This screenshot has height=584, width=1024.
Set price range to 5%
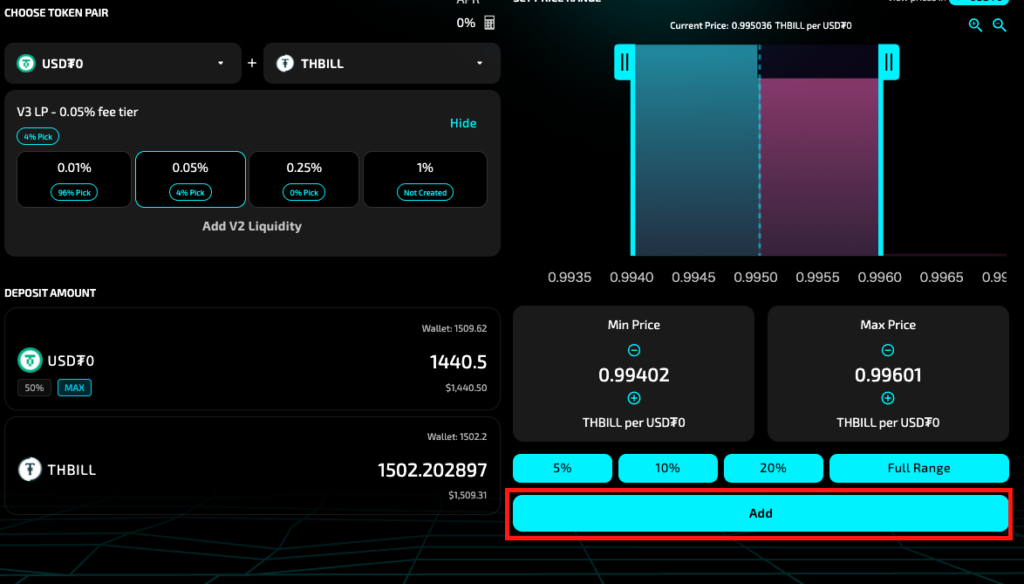click(562, 468)
